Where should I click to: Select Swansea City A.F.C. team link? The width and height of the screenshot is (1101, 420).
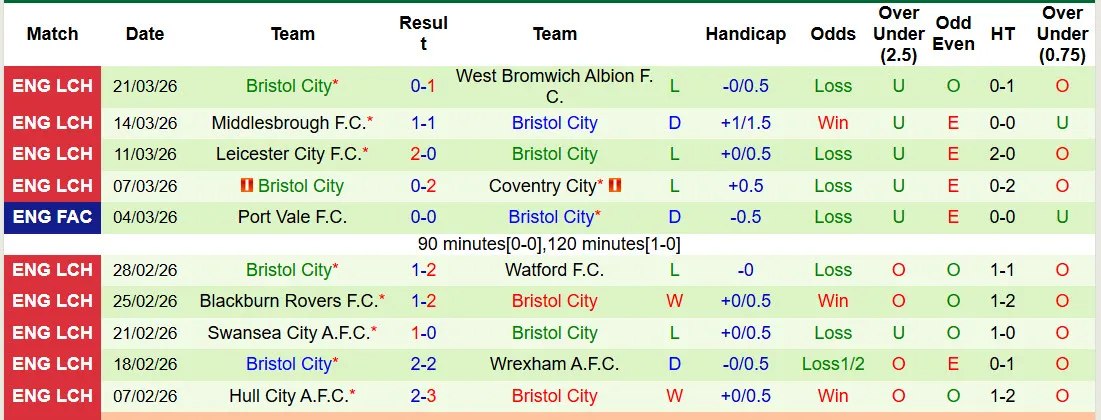[x=287, y=333]
